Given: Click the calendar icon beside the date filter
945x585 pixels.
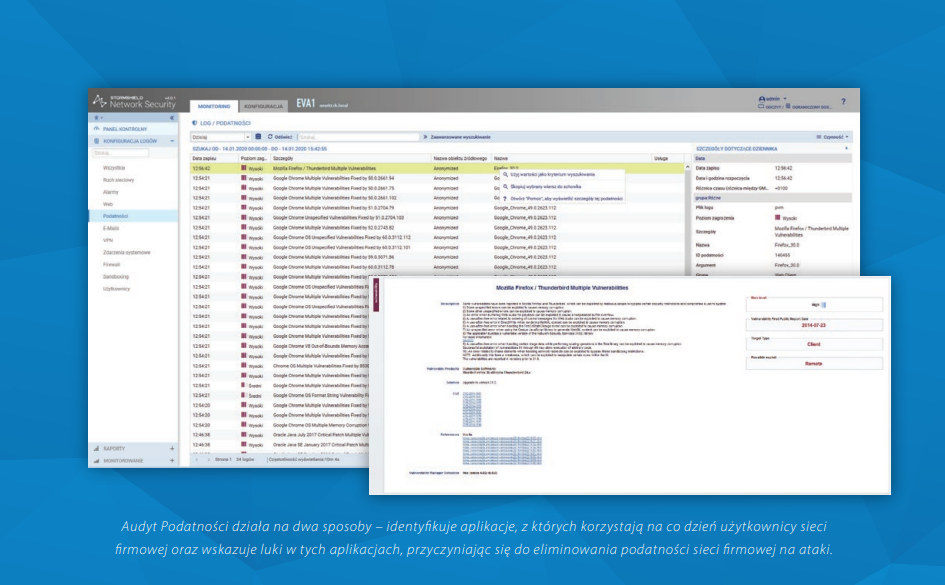Looking at the screenshot, I should [x=257, y=136].
